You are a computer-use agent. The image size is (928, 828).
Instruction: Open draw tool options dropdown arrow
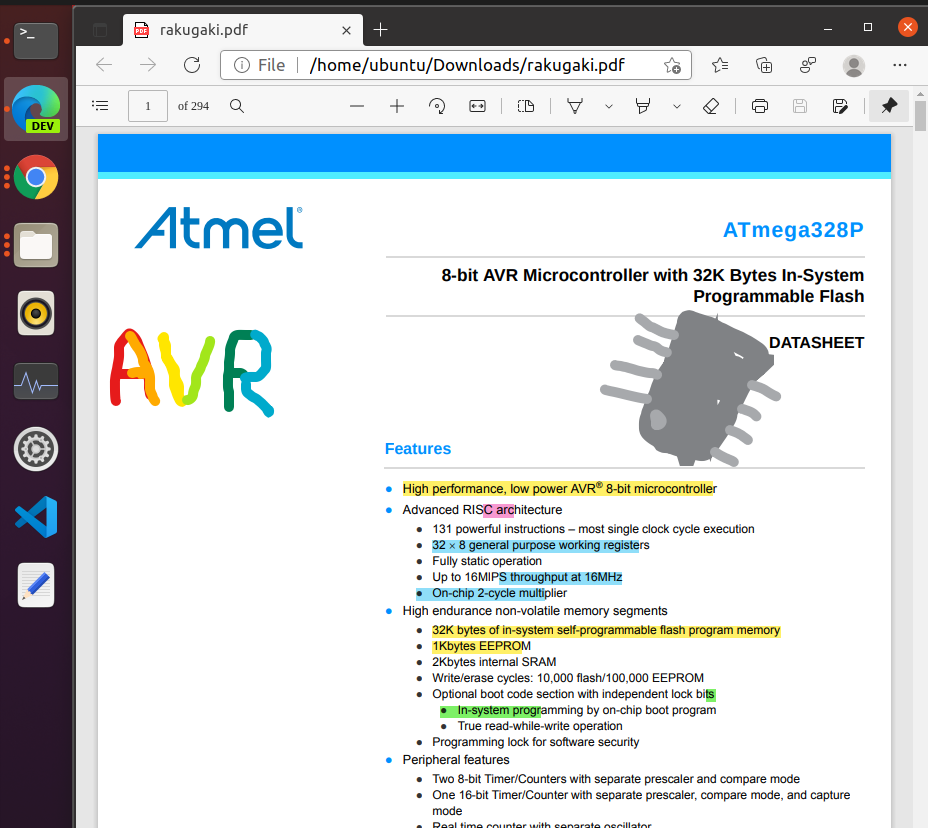click(x=608, y=107)
